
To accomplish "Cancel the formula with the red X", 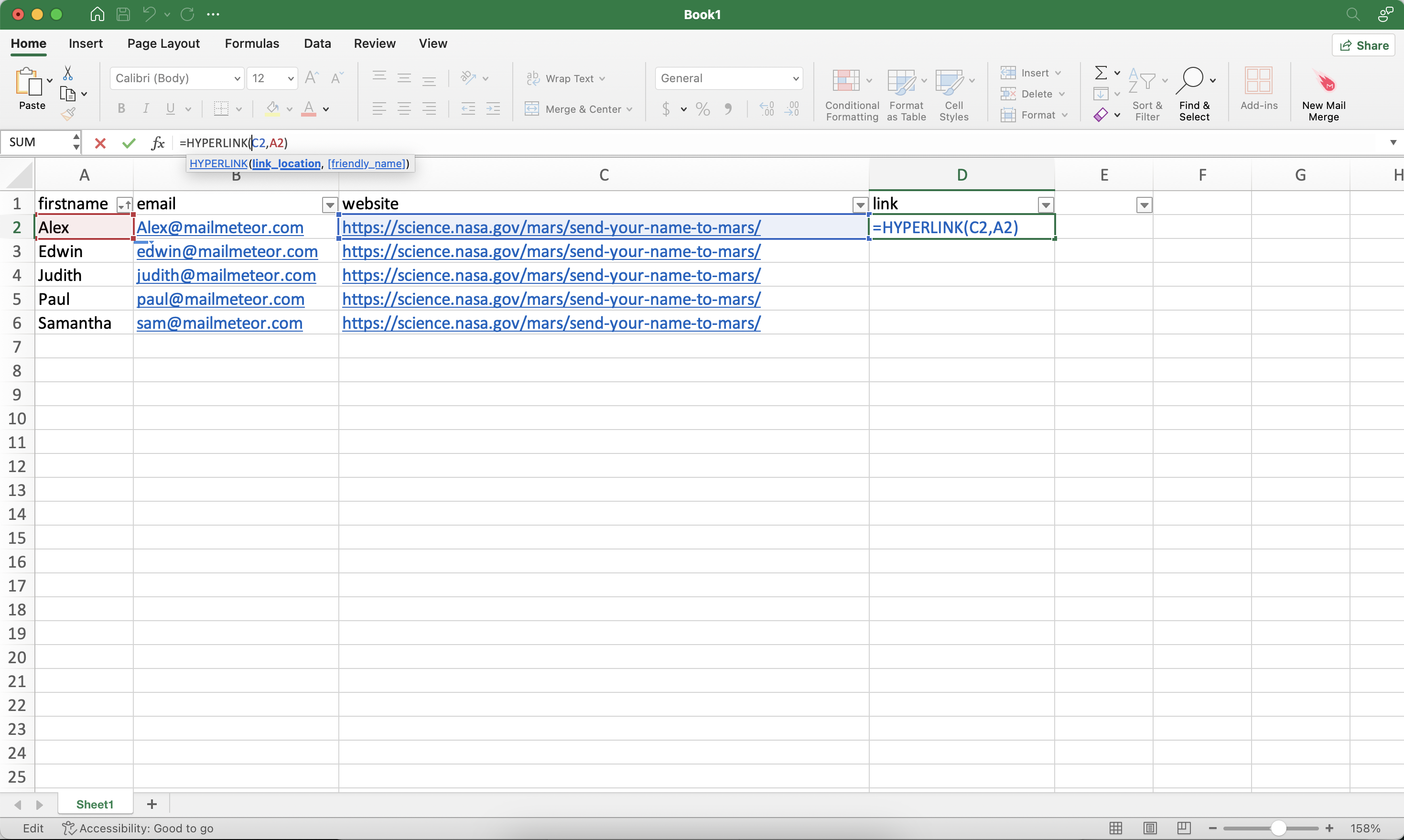I will tap(100, 143).
